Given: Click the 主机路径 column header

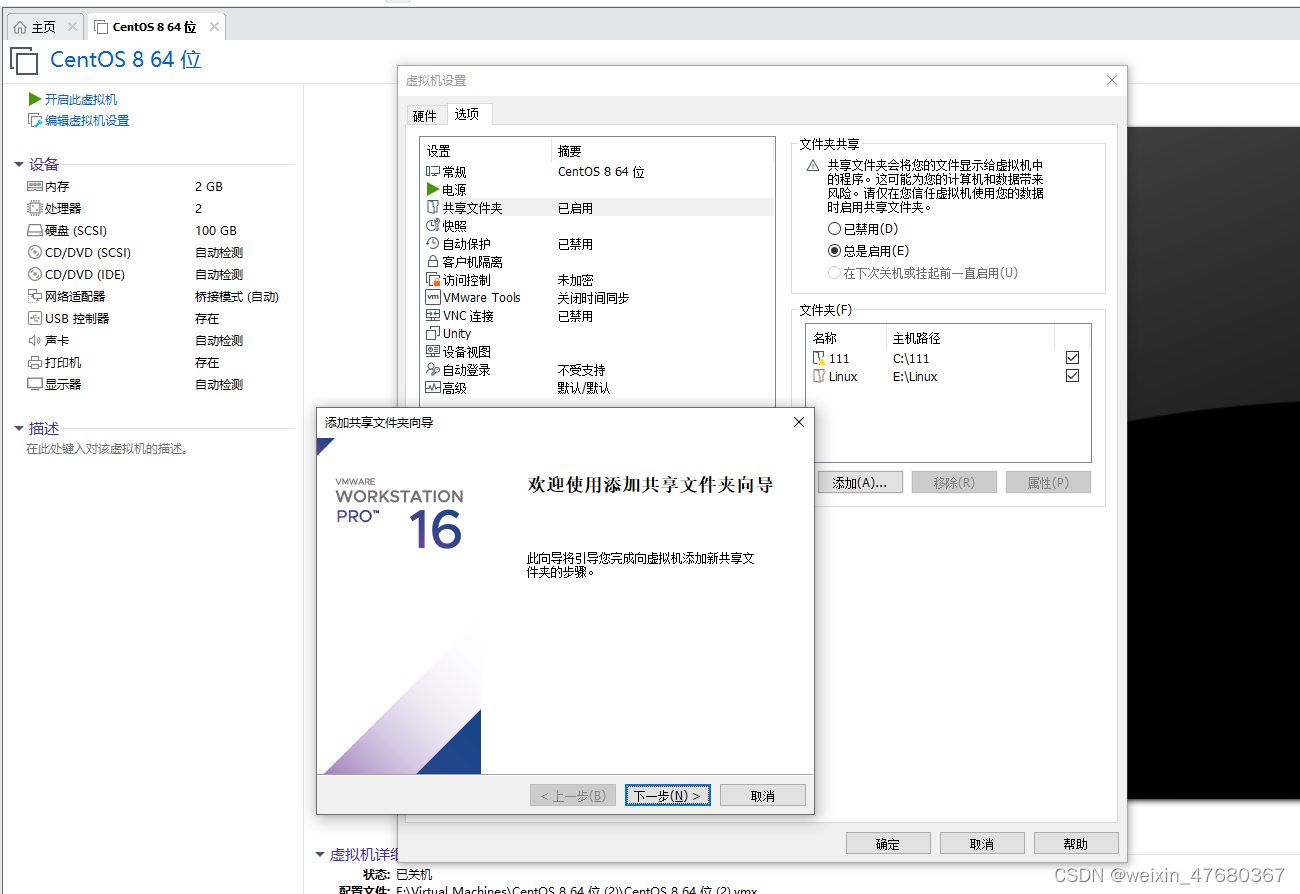Looking at the screenshot, I should click(x=917, y=339).
